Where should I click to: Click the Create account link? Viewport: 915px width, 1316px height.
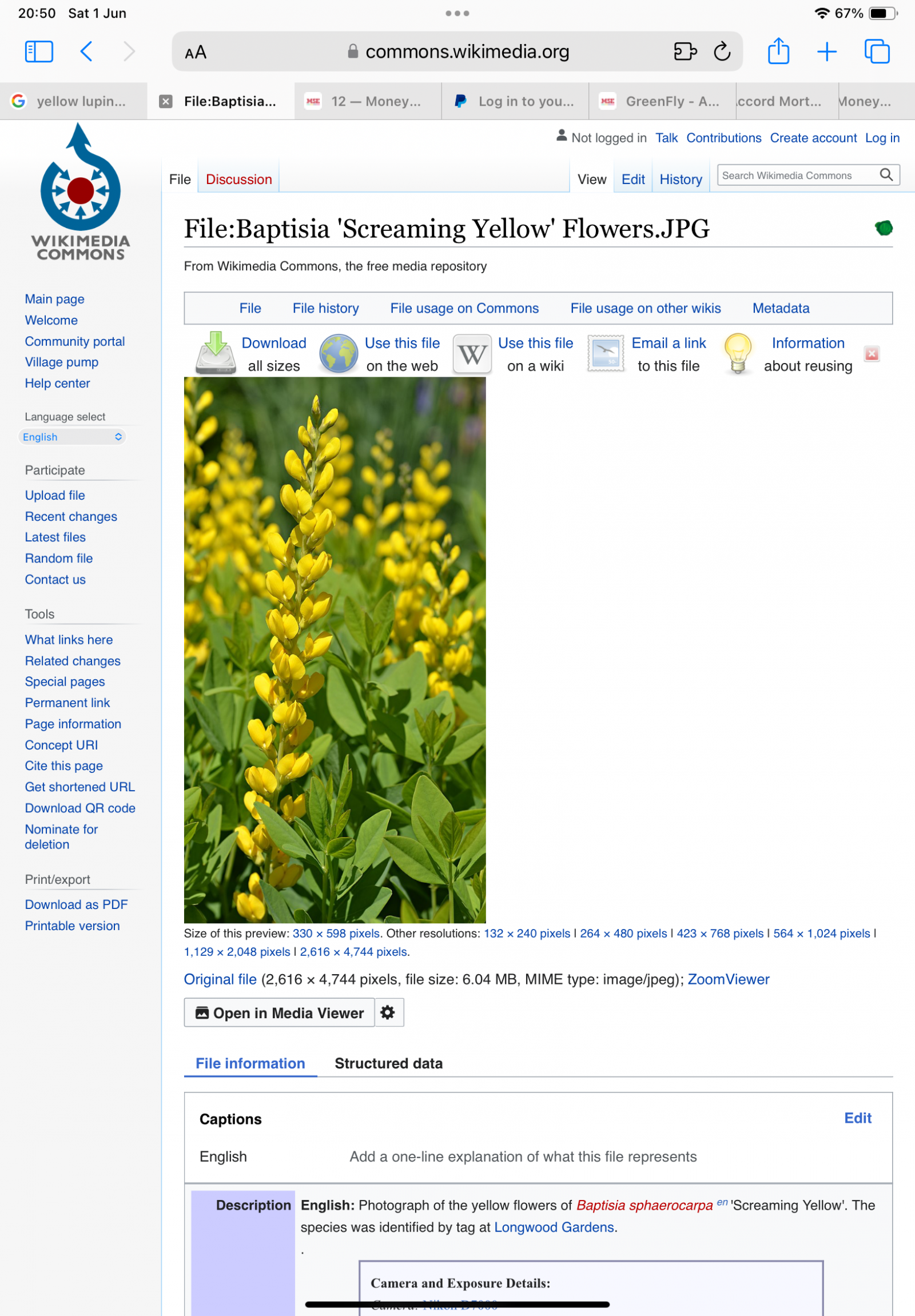point(813,138)
